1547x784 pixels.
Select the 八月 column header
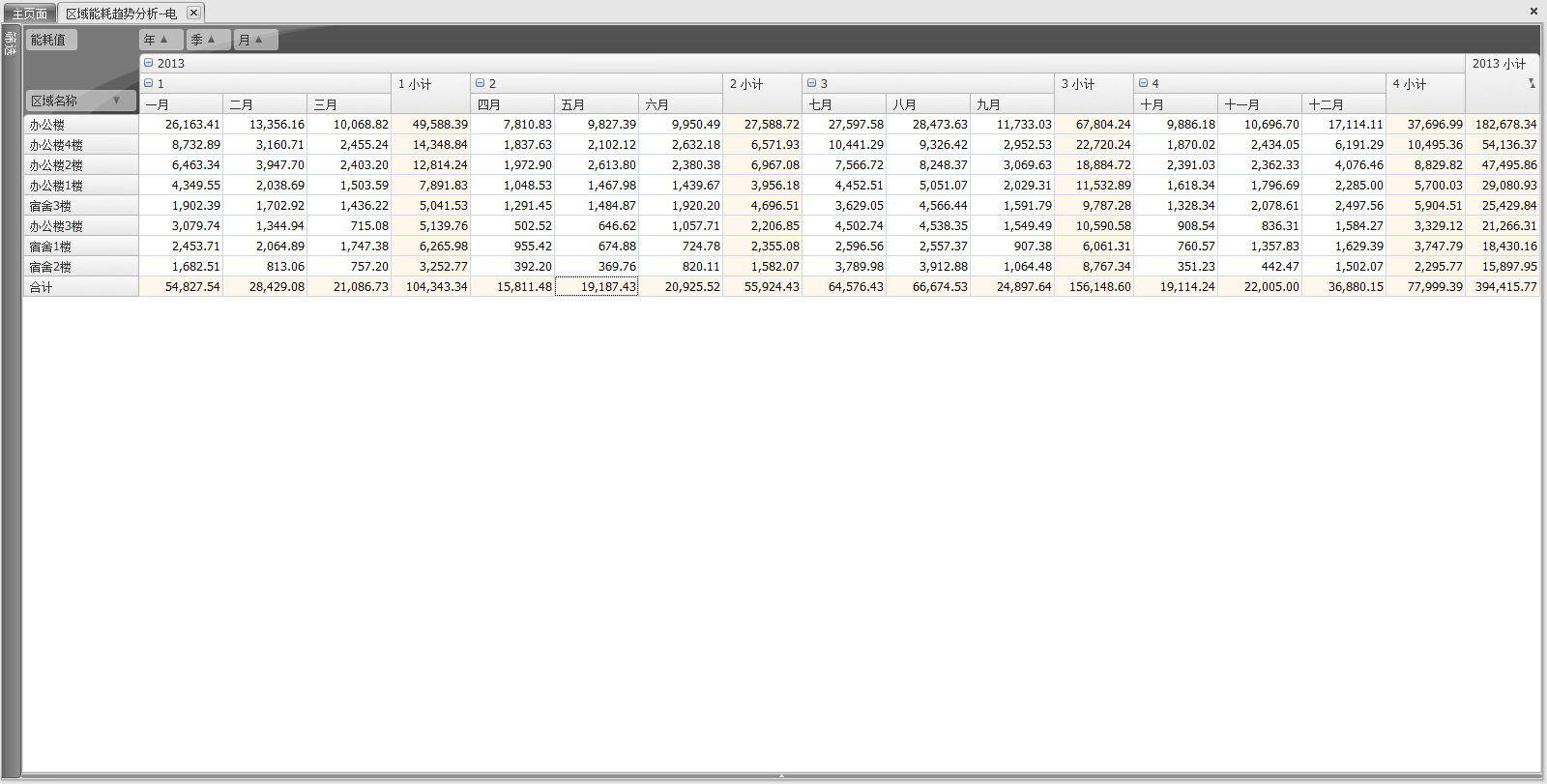[928, 104]
